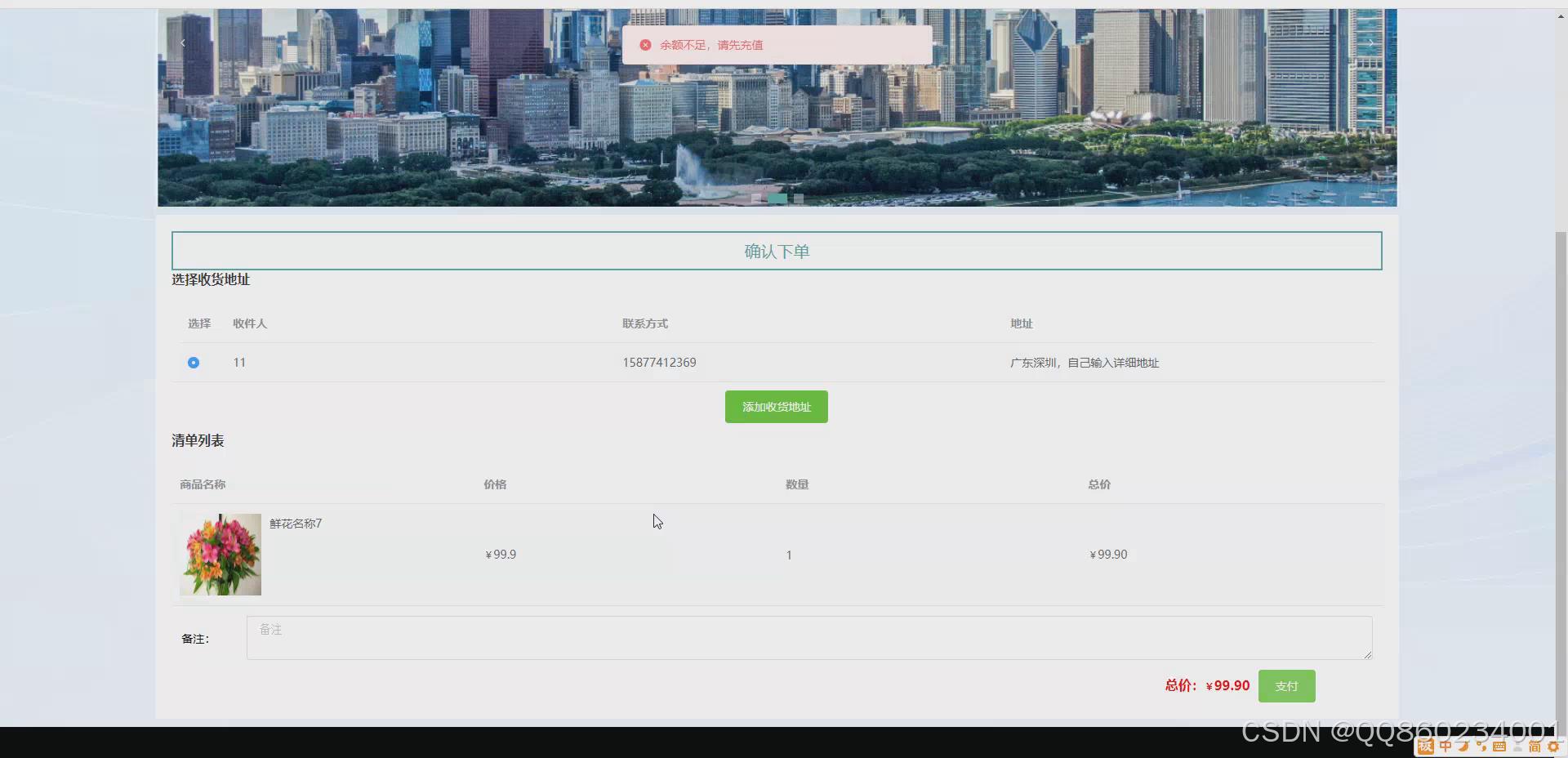Click the quantity value 1

pyautogui.click(x=789, y=555)
